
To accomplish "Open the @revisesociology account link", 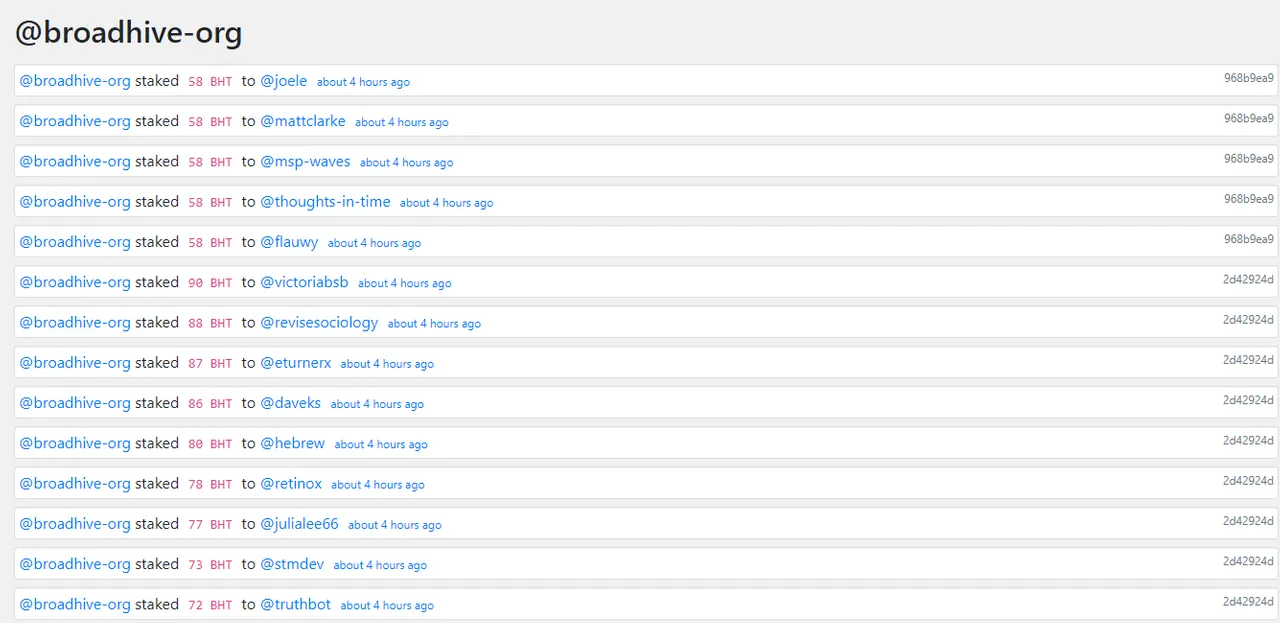I will pos(320,322).
